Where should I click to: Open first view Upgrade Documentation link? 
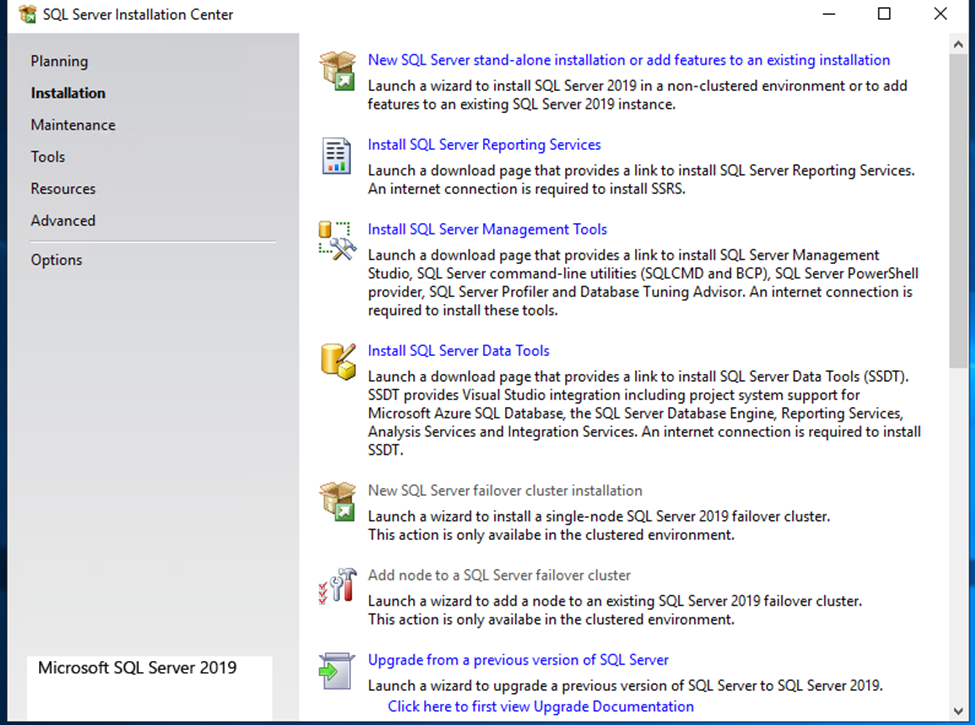click(x=541, y=706)
